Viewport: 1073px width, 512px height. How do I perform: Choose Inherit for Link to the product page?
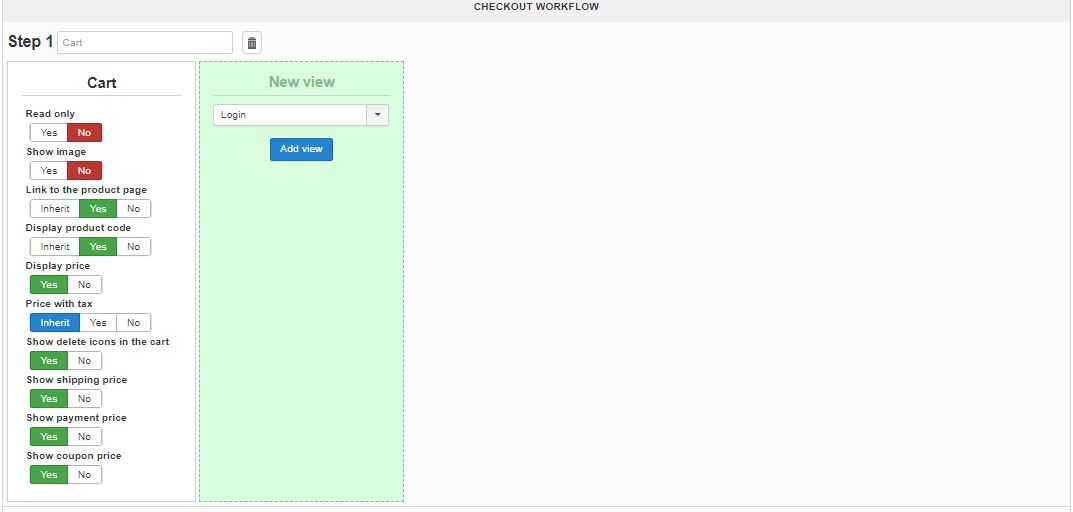(55, 209)
